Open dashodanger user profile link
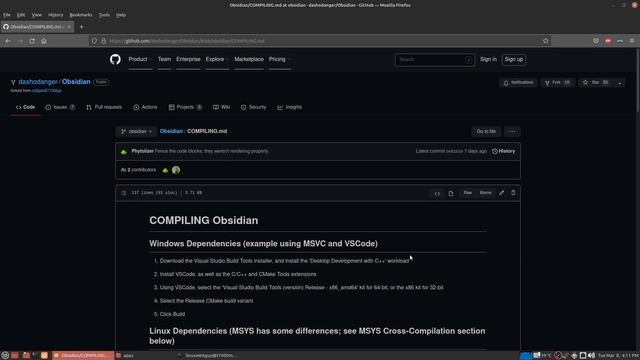 coord(38,82)
